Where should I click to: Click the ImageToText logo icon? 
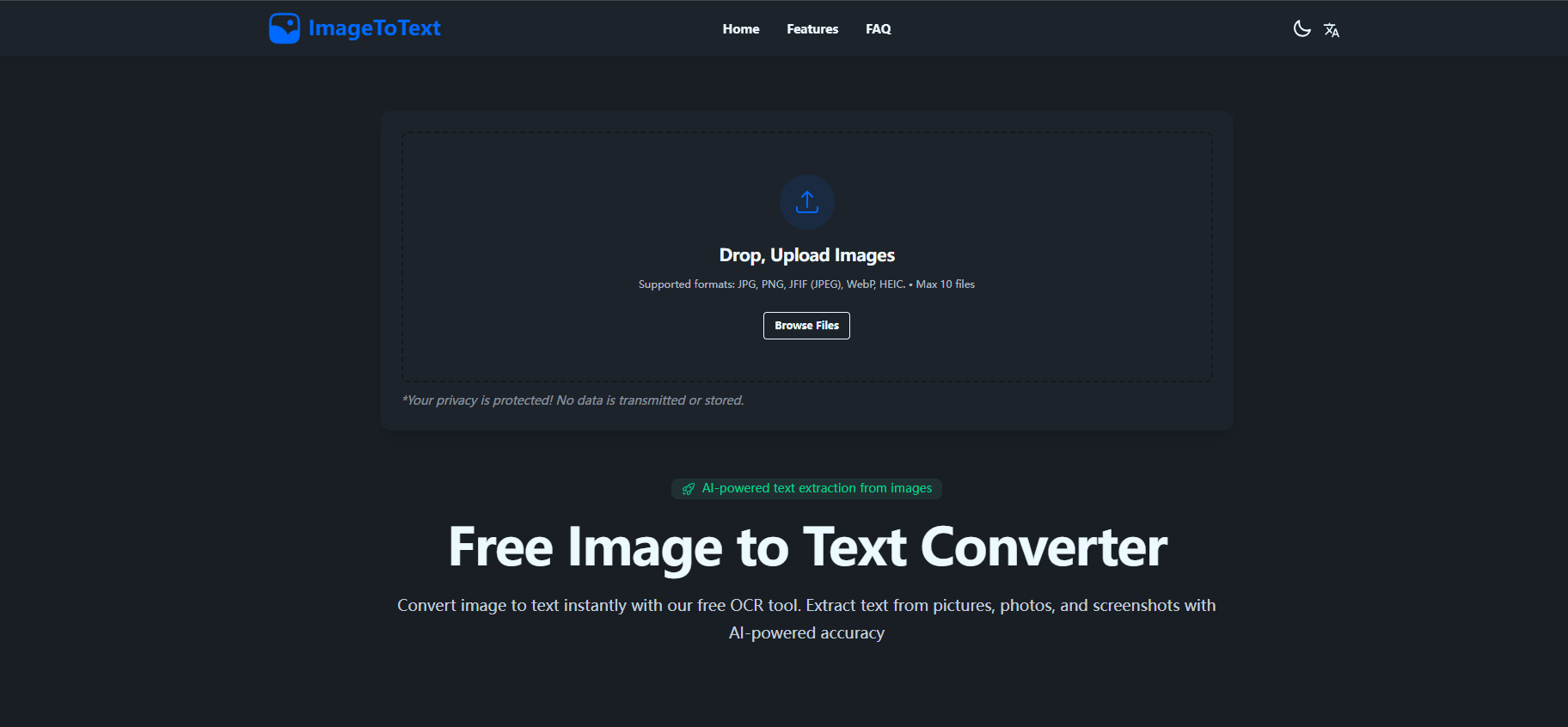(x=284, y=28)
